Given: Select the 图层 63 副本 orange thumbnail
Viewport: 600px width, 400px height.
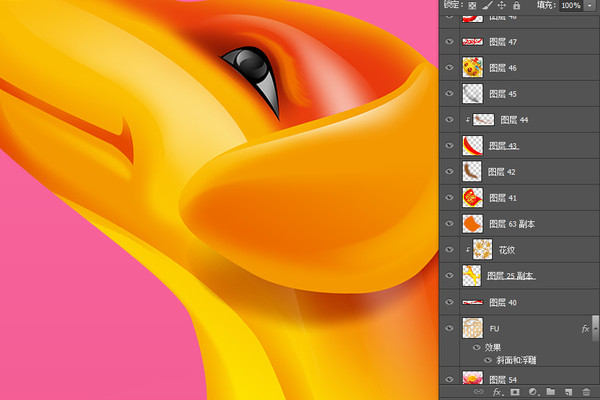Looking at the screenshot, I should 472,224.
